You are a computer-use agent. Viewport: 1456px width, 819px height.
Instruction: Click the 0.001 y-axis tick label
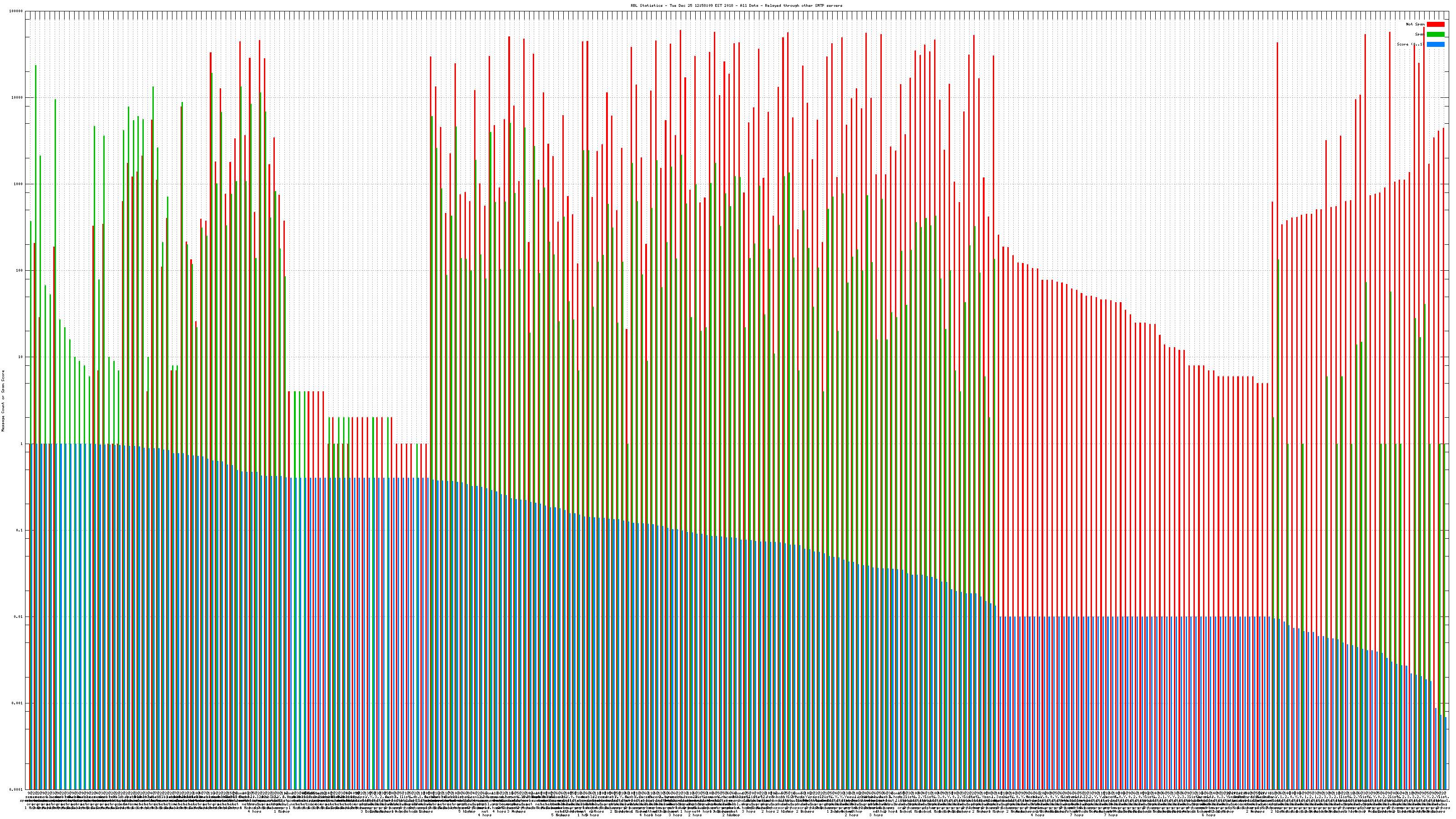point(18,703)
